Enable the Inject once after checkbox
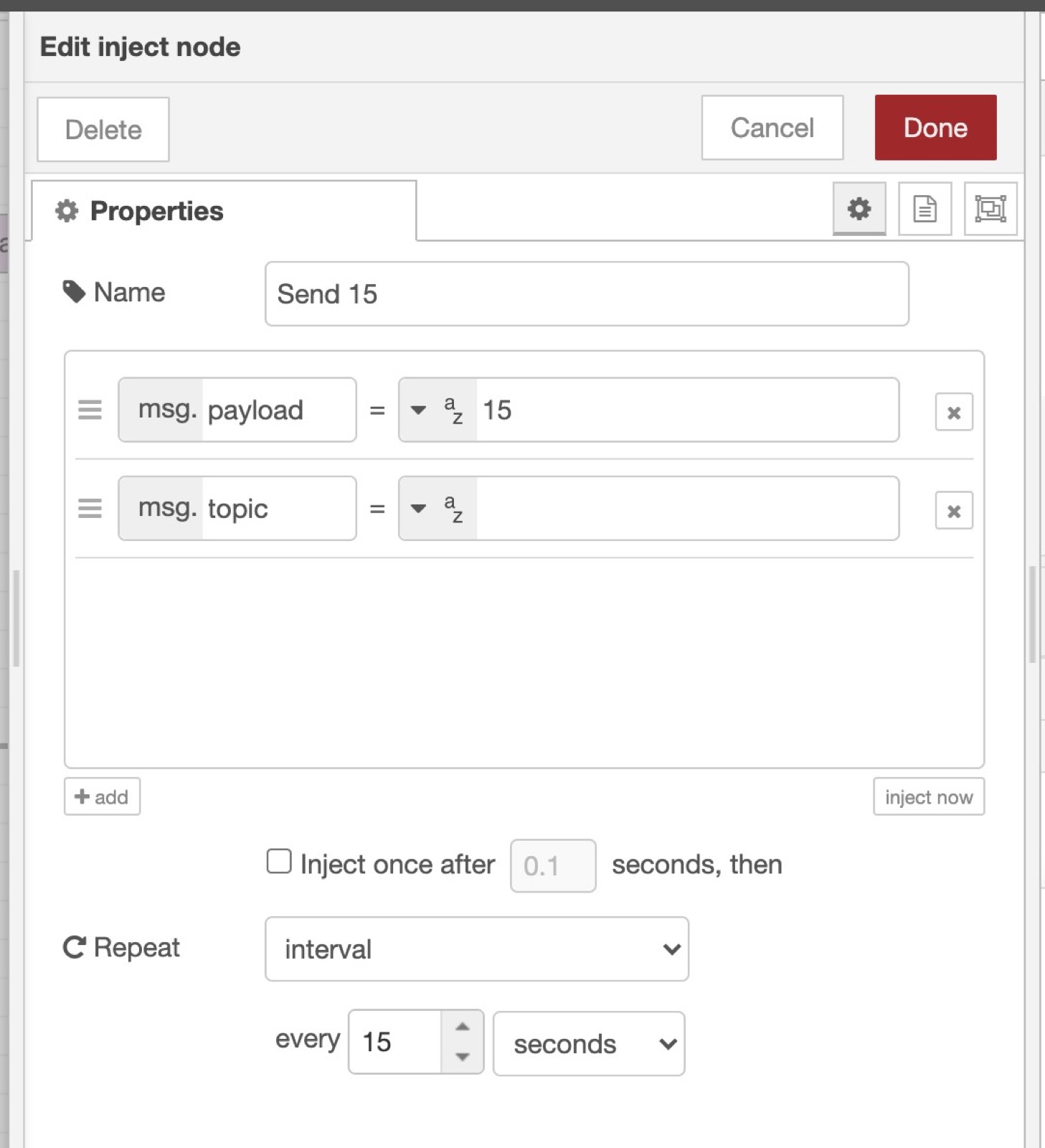 click(x=279, y=861)
